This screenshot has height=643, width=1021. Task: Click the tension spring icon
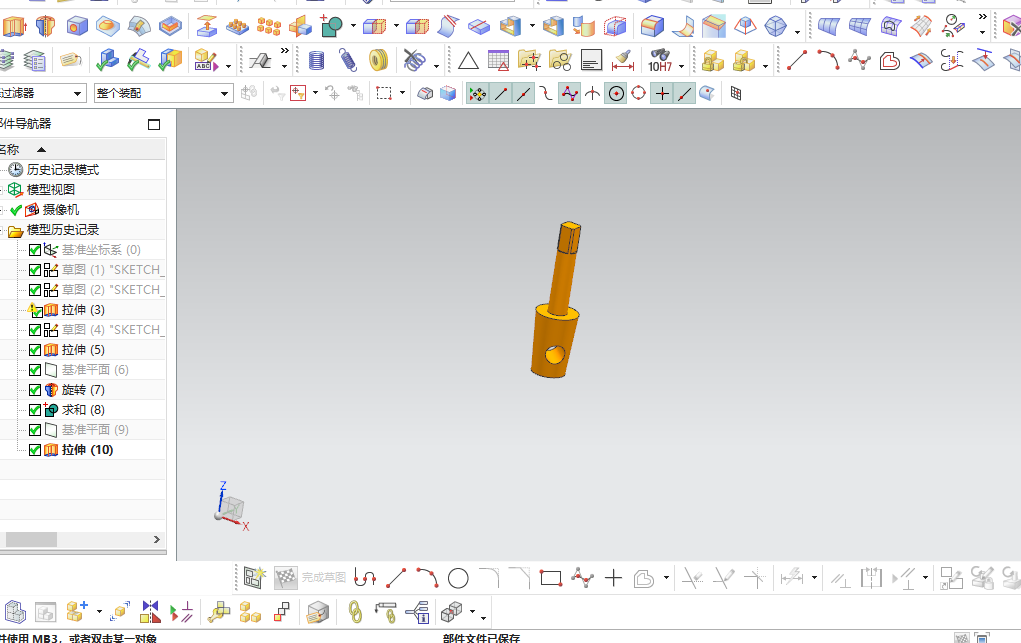pyautogui.click(x=348, y=61)
